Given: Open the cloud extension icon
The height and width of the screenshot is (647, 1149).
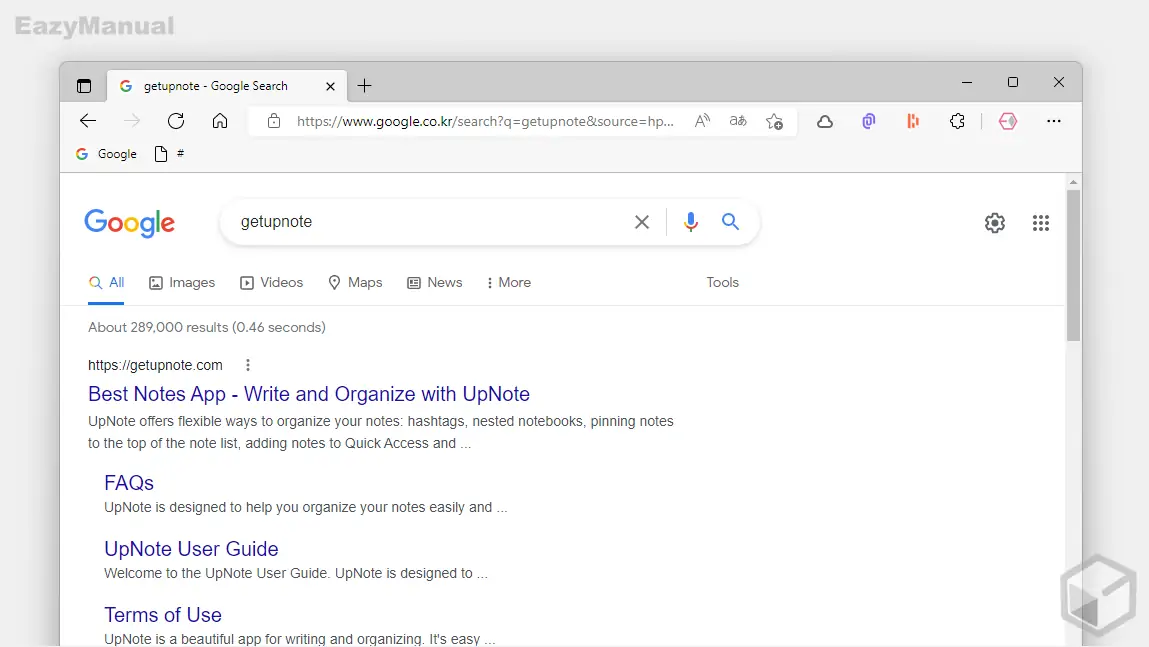Looking at the screenshot, I should click(x=825, y=122).
